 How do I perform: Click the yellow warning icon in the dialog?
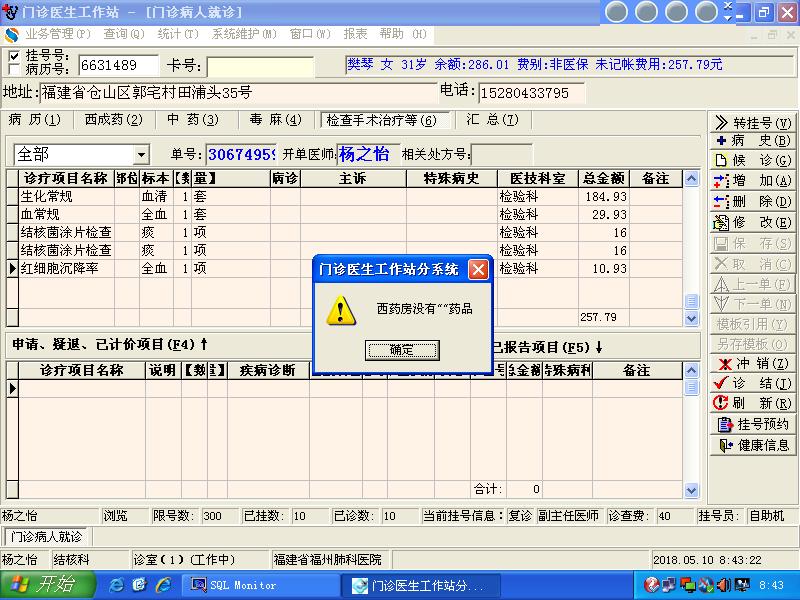click(341, 310)
